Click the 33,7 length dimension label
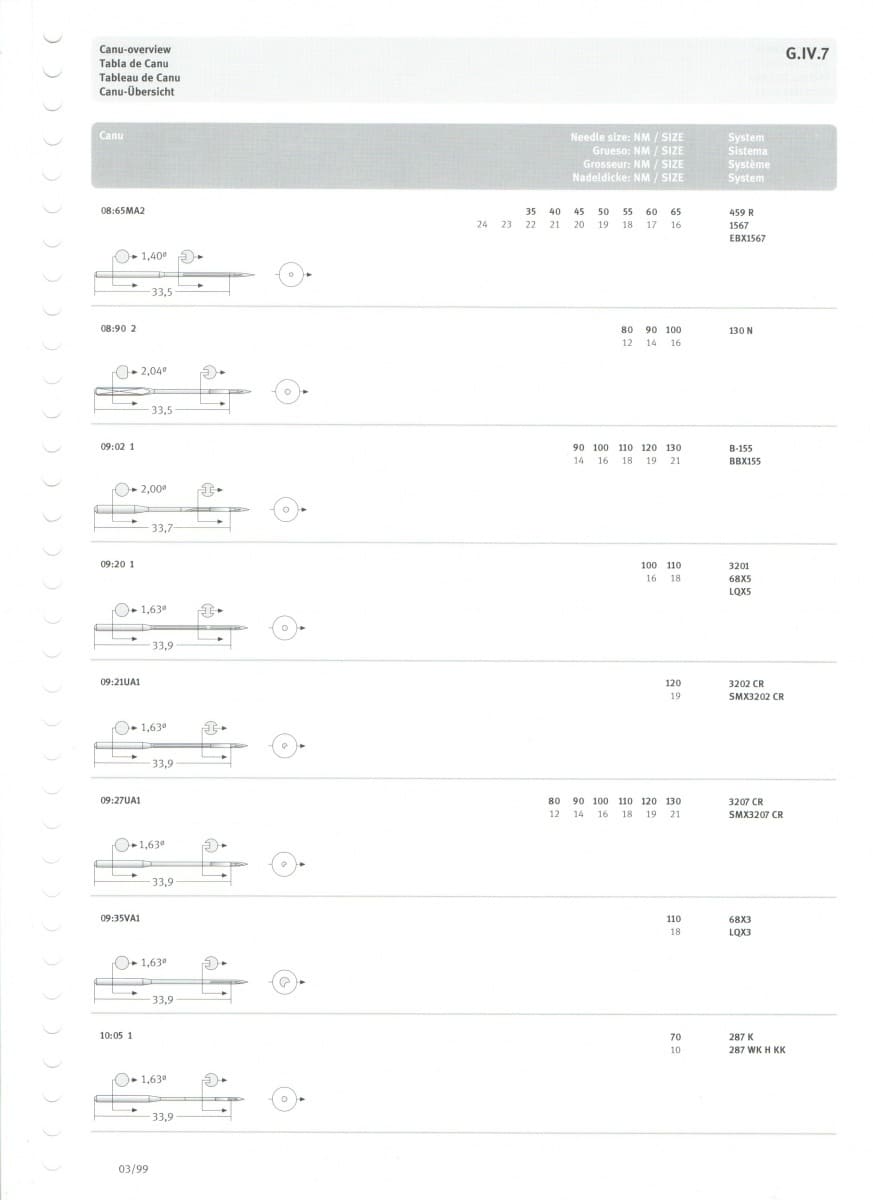873x1200 pixels. click(x=161, y=528)
